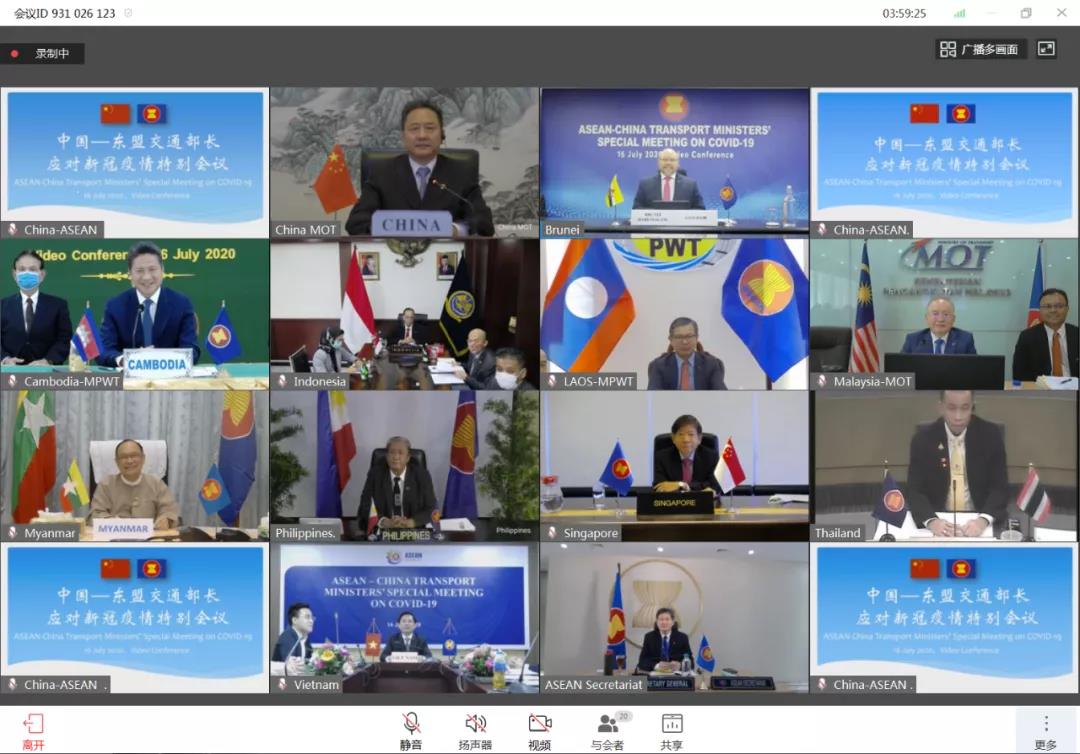Click the red recording status indicator
This screenshot has width=1080, height=754.
[x=15, y=54]
